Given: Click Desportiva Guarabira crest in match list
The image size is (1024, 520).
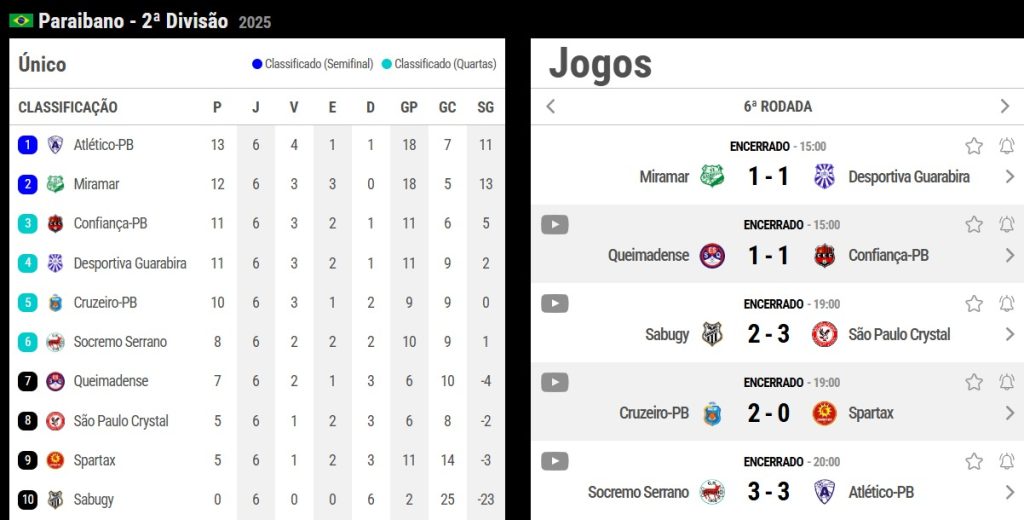Looking at the screenshot, I should (824, 177).
